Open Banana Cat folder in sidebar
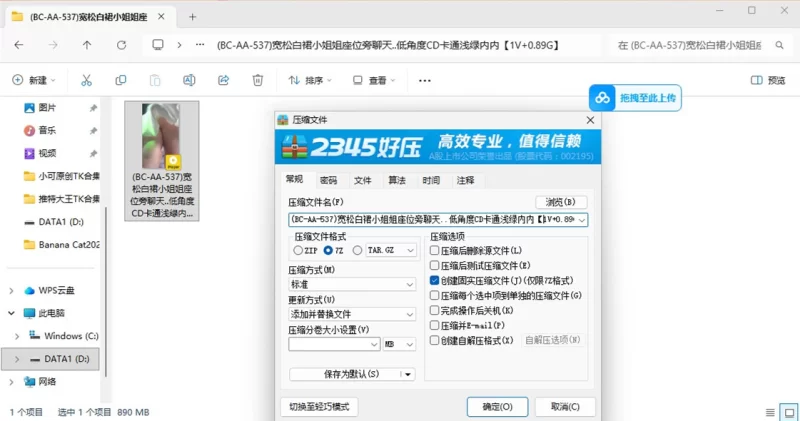The image size is (800, 421). pos(62,244)
